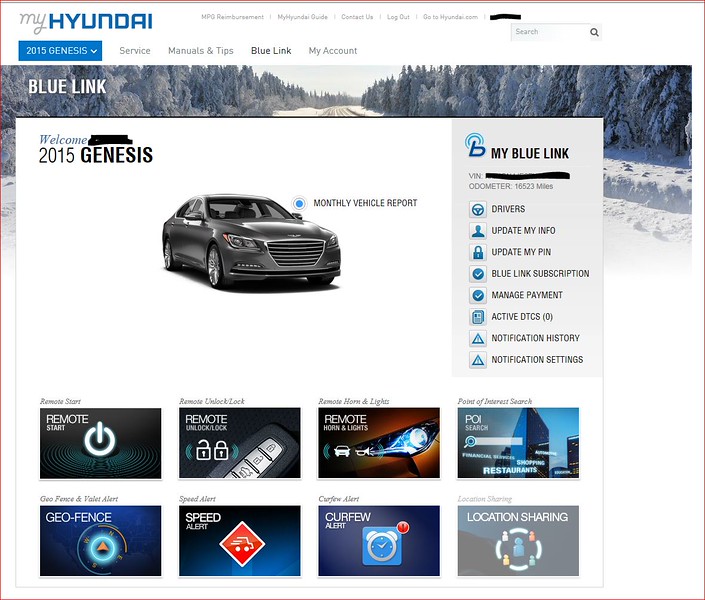Click the 'Remote Start' caption text
This screenshot has width=705, height=600.
click(60, 401)
